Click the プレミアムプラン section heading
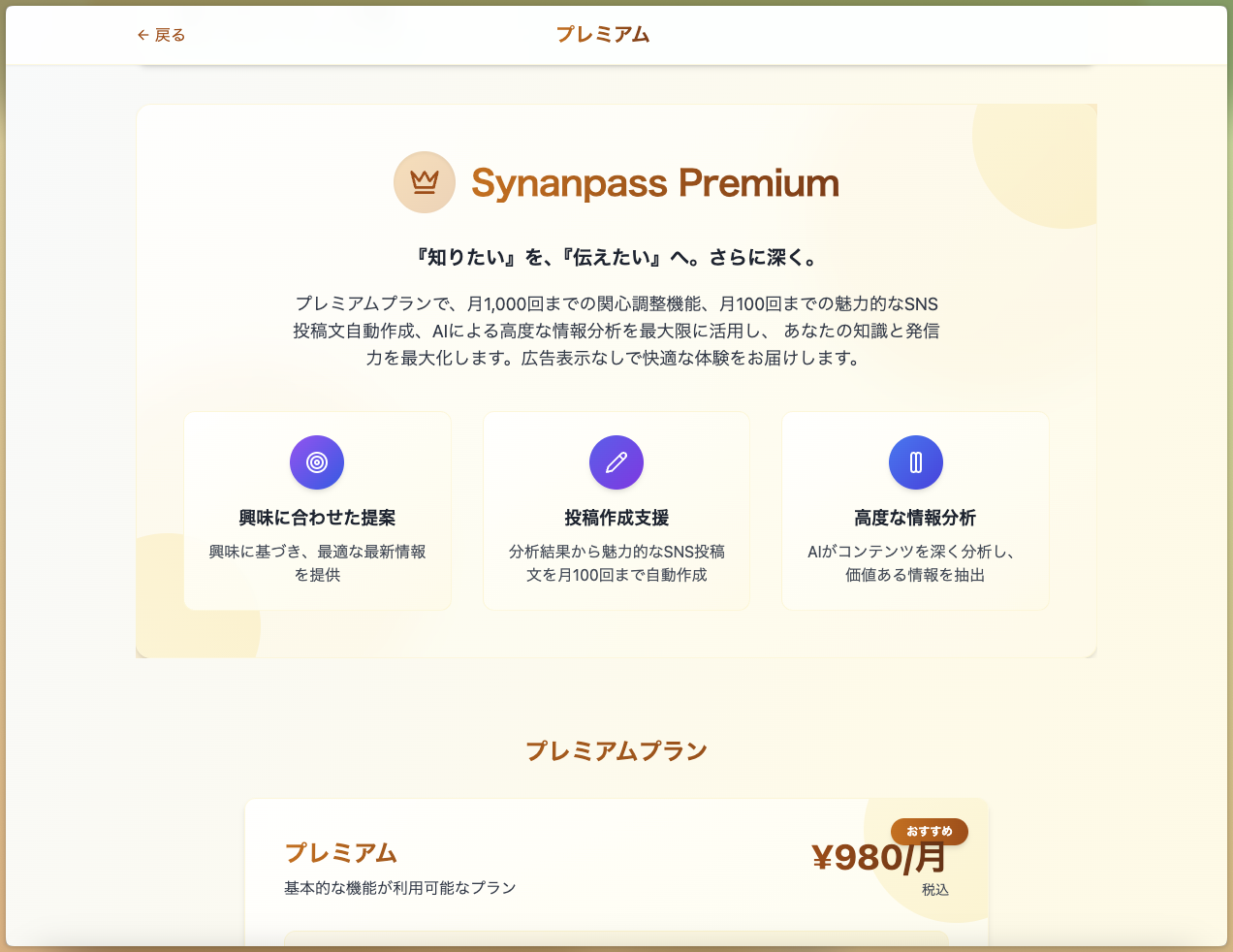The image size is (1233, 952). (616, 751)
